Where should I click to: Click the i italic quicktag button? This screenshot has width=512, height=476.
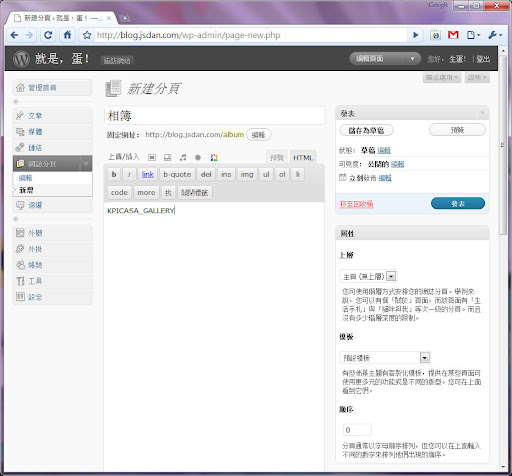point(129,174)
